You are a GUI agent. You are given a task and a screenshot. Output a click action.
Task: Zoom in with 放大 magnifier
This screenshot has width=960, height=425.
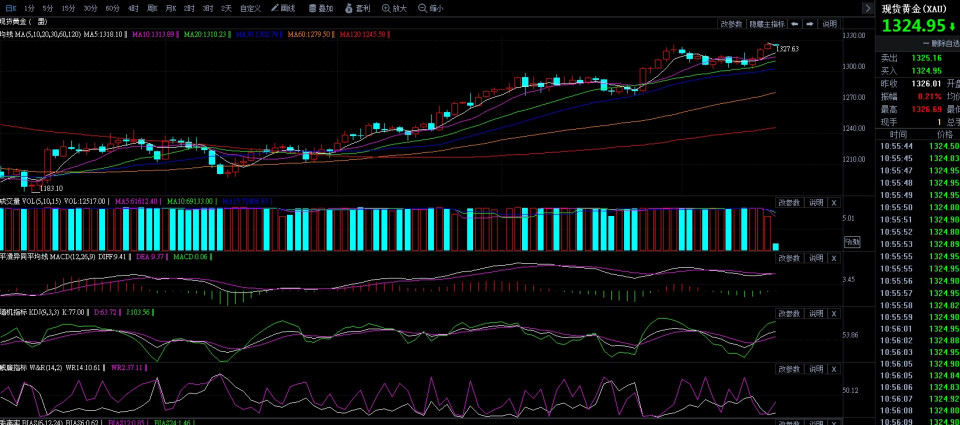point(394,8)
